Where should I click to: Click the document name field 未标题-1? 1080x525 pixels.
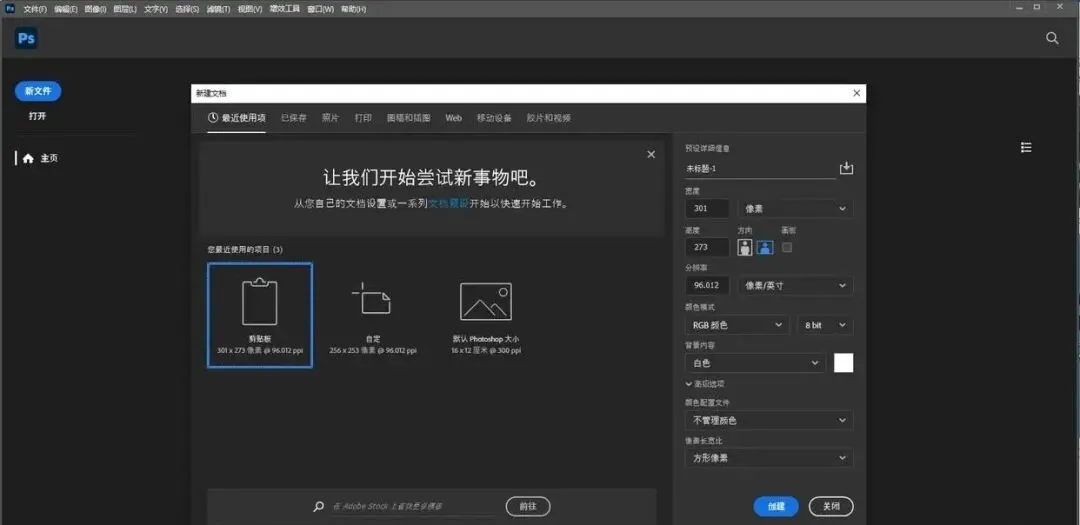coord(760,169)
